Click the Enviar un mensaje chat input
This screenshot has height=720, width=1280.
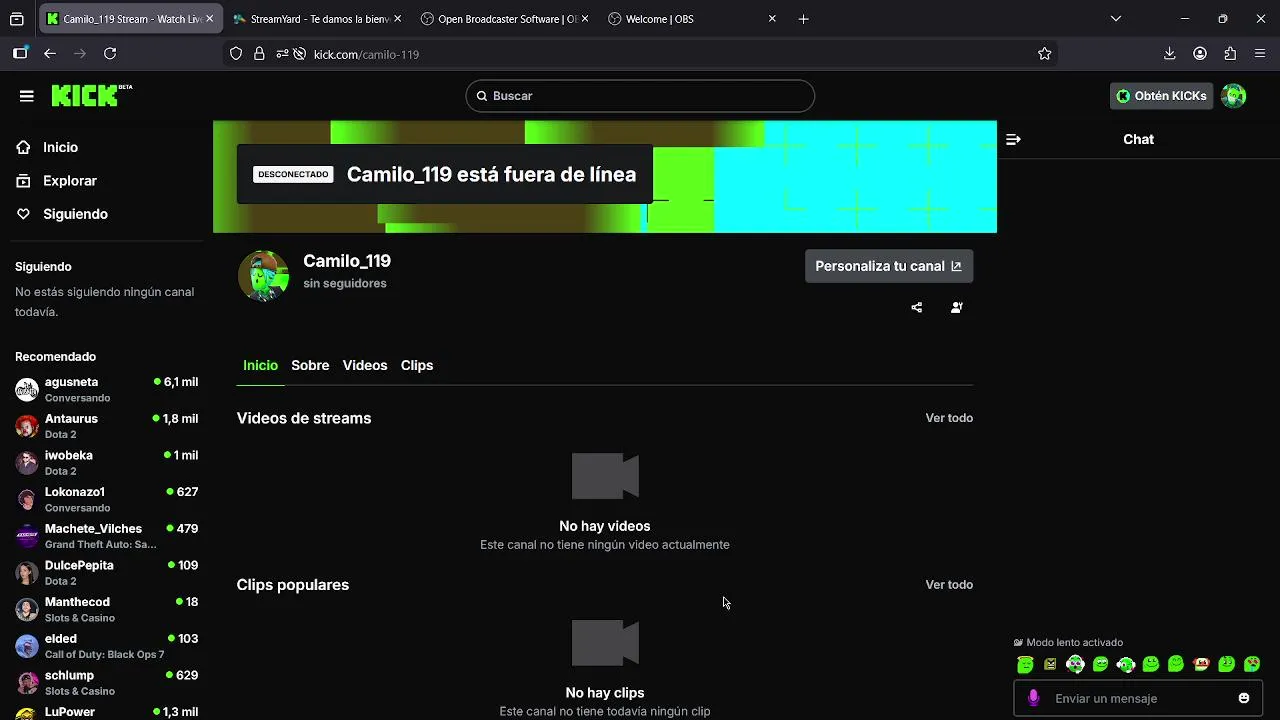pos(1140,698)
